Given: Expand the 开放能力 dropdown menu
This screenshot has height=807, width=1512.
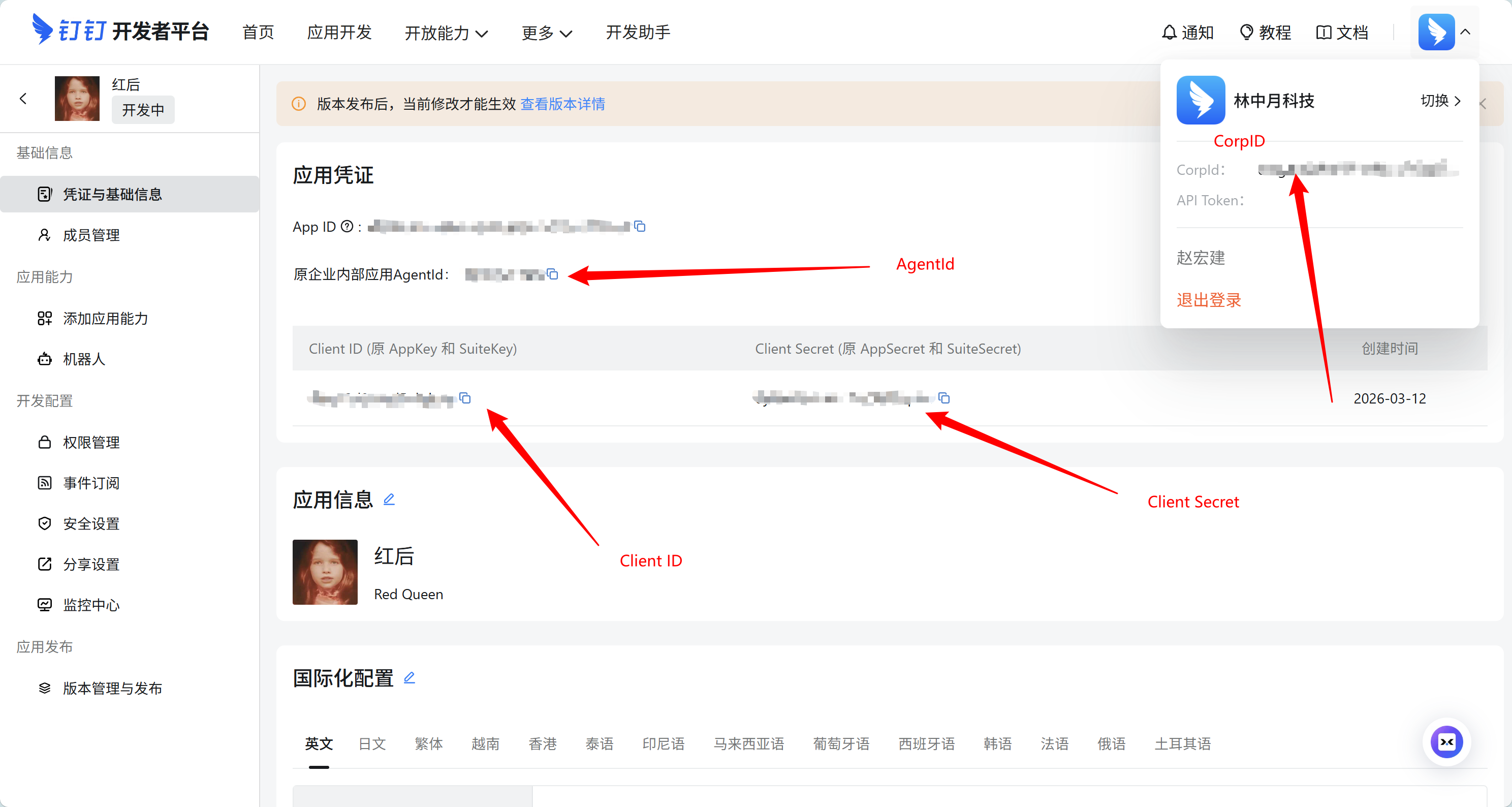Looking at the screenshot, I should coord(446,33).
